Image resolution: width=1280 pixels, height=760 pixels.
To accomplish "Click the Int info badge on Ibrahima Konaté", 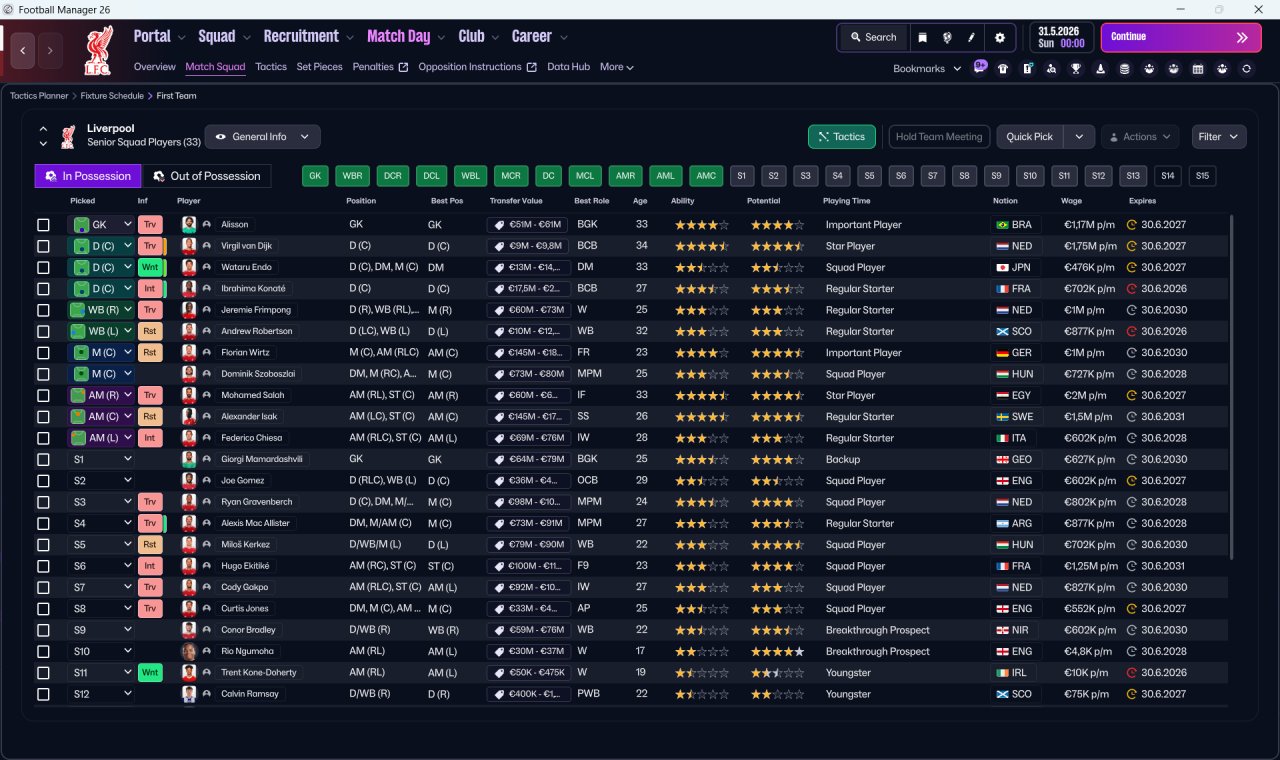I will click(150, 289).
